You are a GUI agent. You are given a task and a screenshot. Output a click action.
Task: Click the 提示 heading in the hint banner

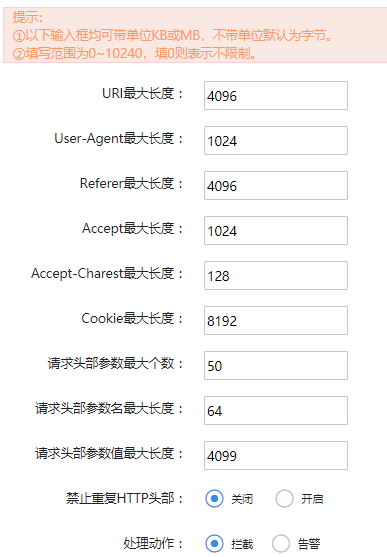click(x=28, y=17)
